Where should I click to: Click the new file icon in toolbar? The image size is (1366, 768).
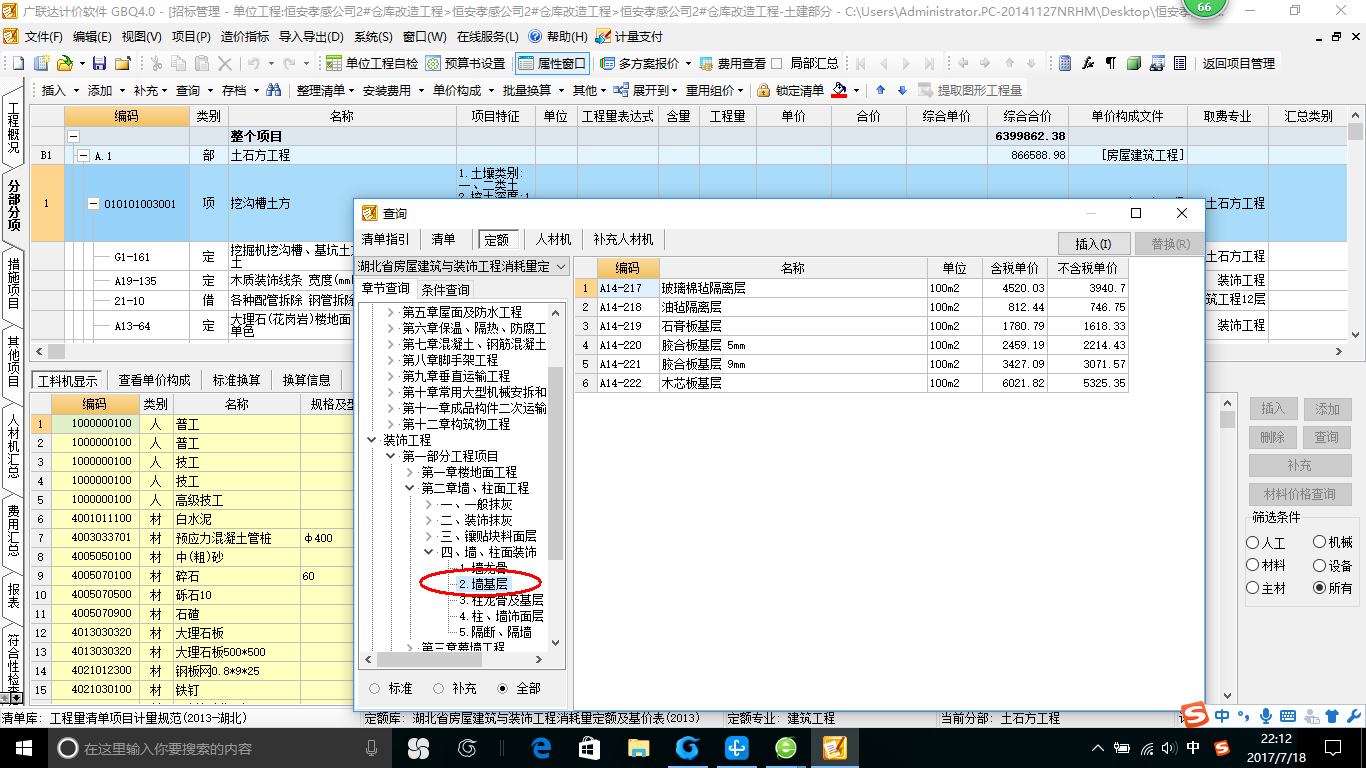click(20, 63)
